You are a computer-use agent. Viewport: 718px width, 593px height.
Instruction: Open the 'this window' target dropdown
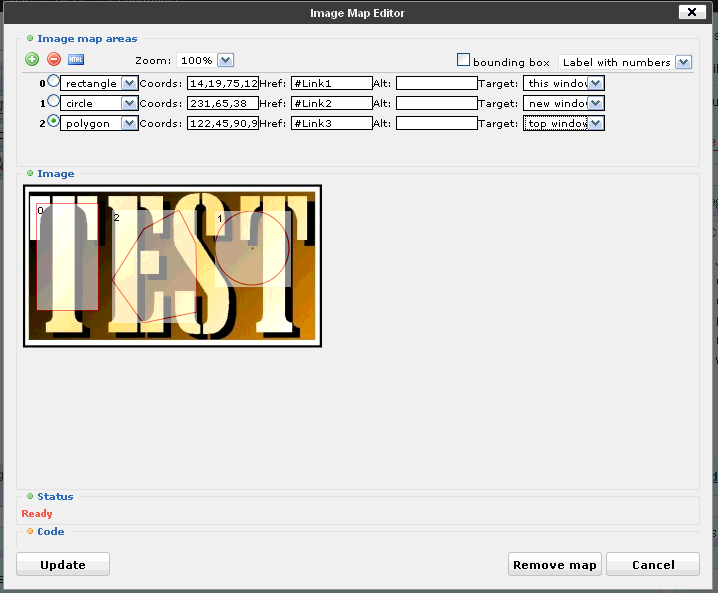[x=564, y=83]
